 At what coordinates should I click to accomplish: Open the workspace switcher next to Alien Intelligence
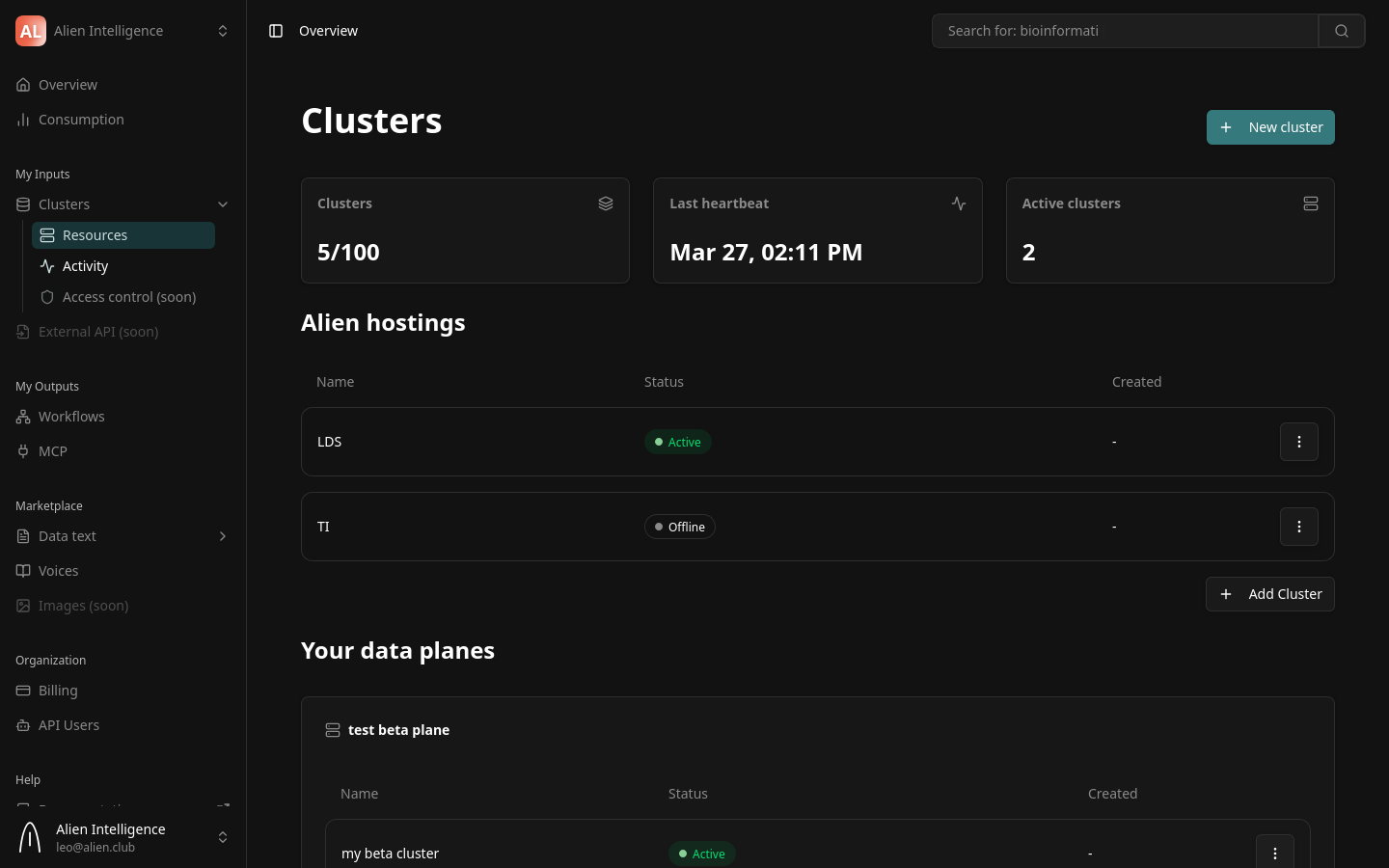223,30
